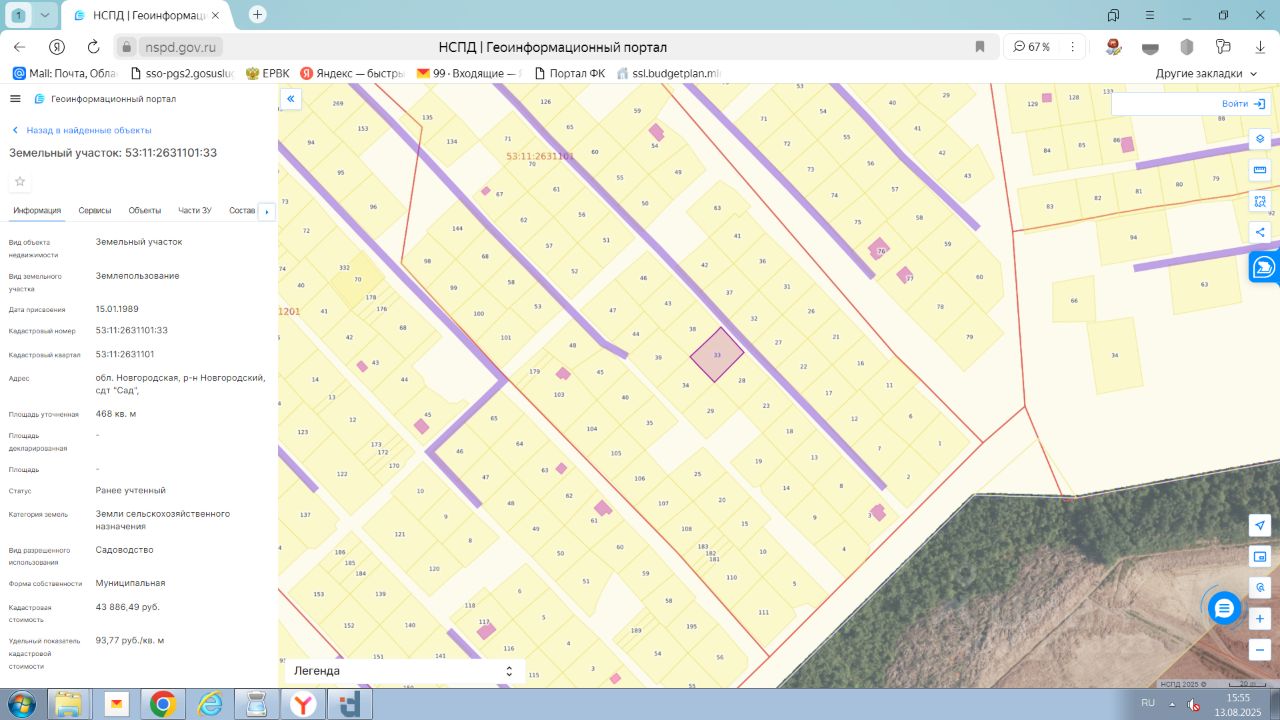The height and width of the screenshot is (720, 1280).
Task: Switch to the Части ЗУ tab
Action: 195,210
